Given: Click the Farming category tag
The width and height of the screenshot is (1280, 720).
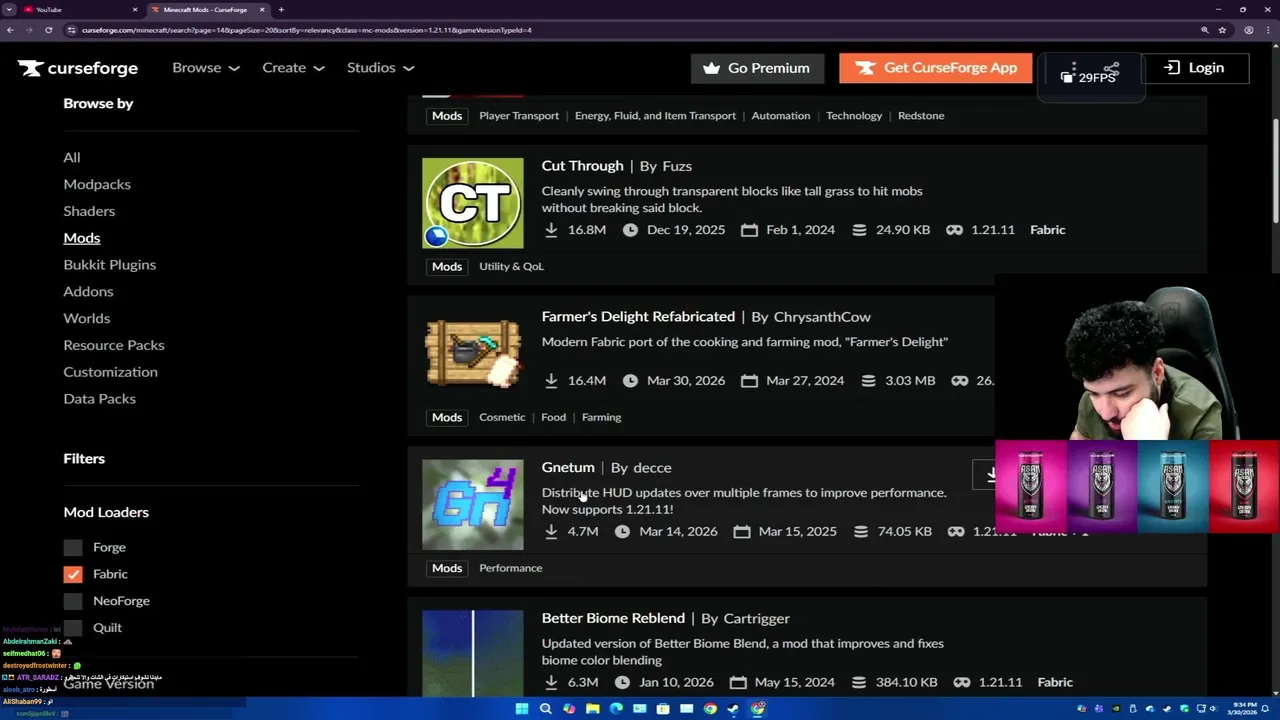Looking at the screenshot, I should pyautogui.click(x=601, y=417).
